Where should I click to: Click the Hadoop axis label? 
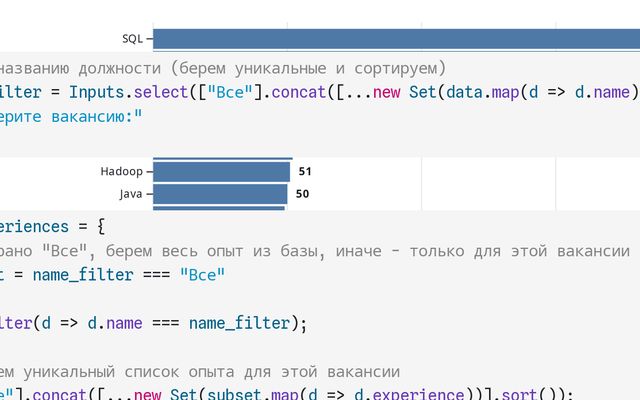point(120,171)
